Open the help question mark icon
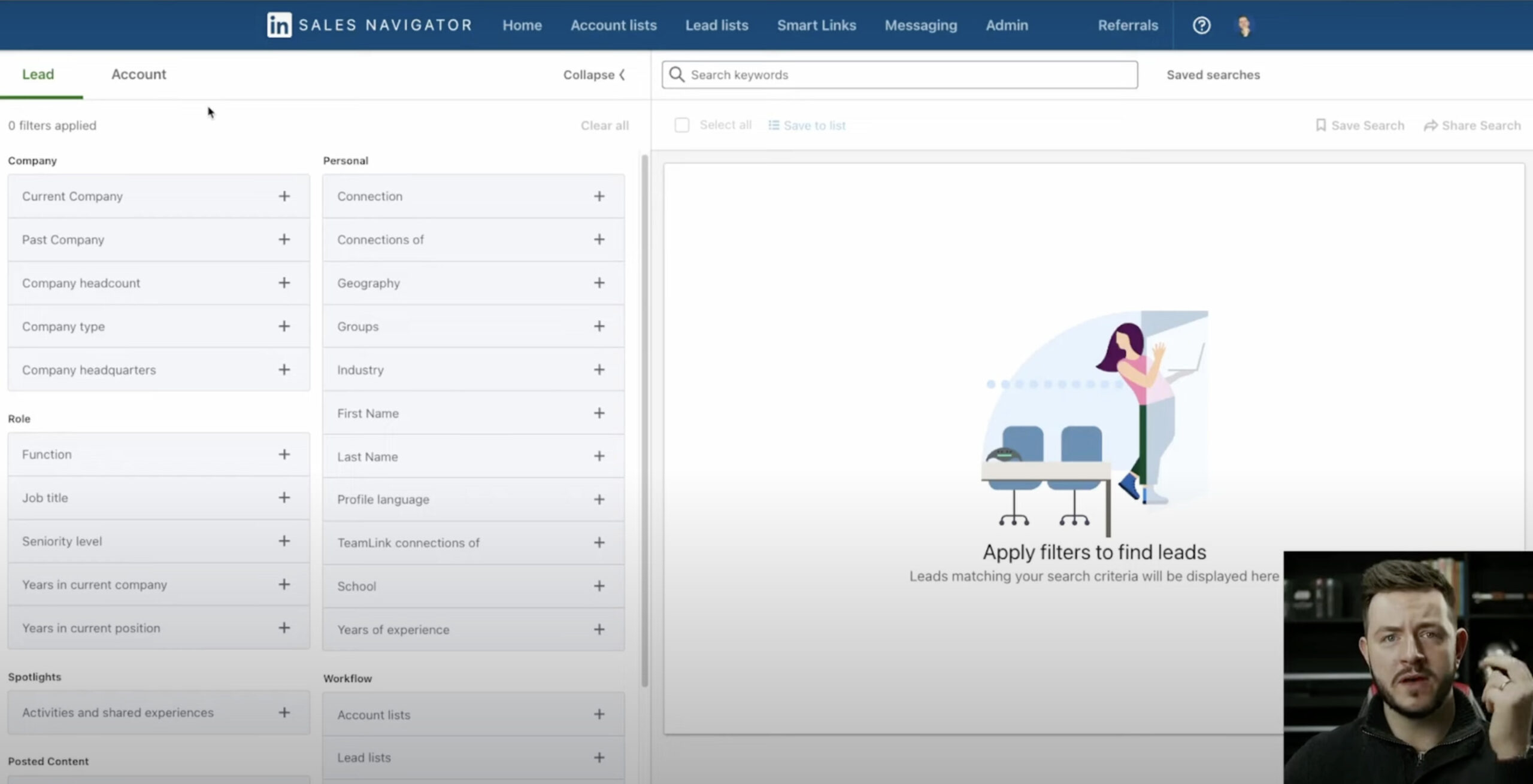 coord(1201,25)
